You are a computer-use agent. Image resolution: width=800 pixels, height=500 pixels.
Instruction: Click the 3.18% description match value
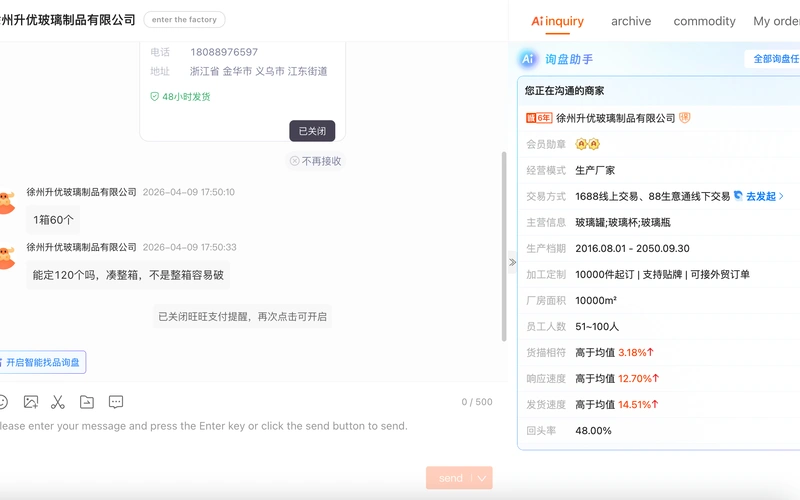coord(636,353)
